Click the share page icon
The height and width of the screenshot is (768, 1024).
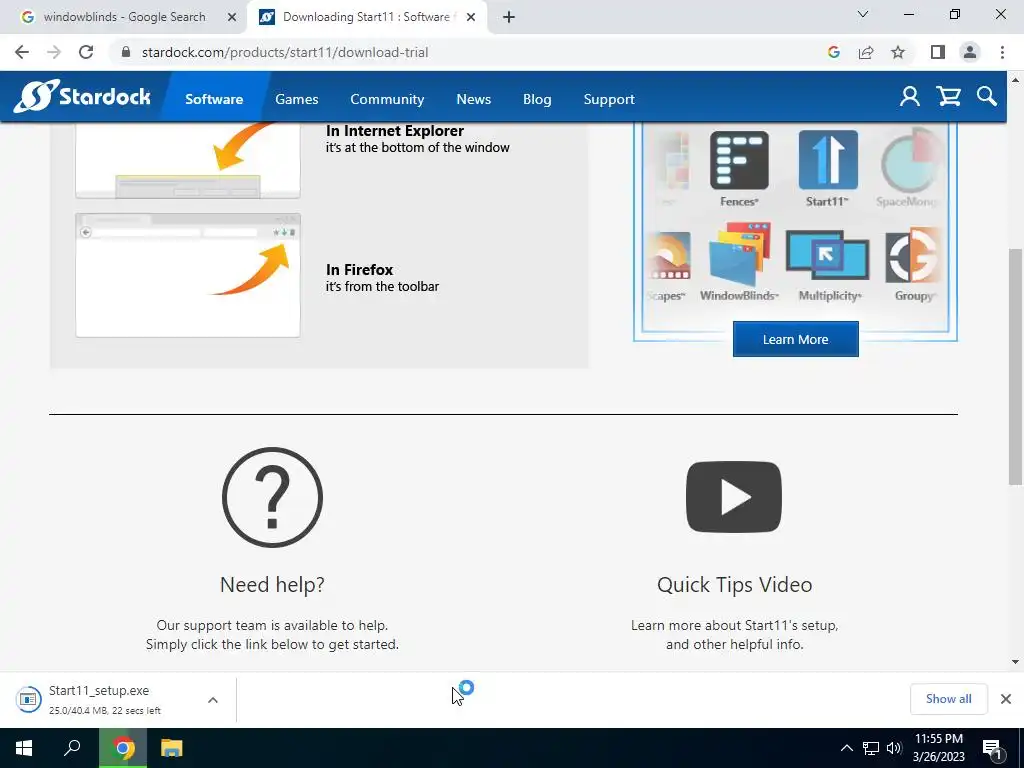[x=866, y=52]
